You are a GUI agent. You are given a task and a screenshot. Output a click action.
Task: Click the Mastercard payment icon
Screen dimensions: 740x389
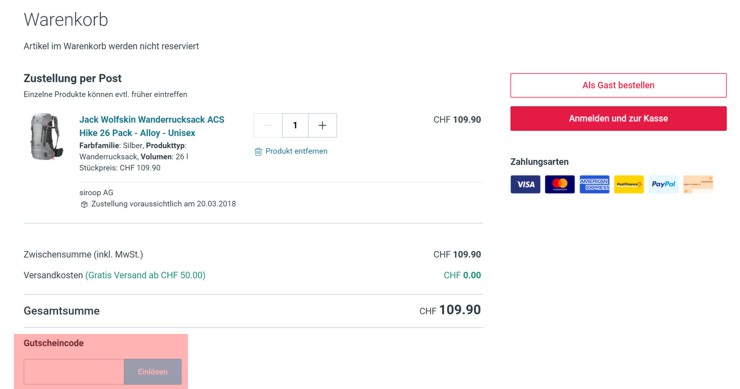[x=560, y=185]
